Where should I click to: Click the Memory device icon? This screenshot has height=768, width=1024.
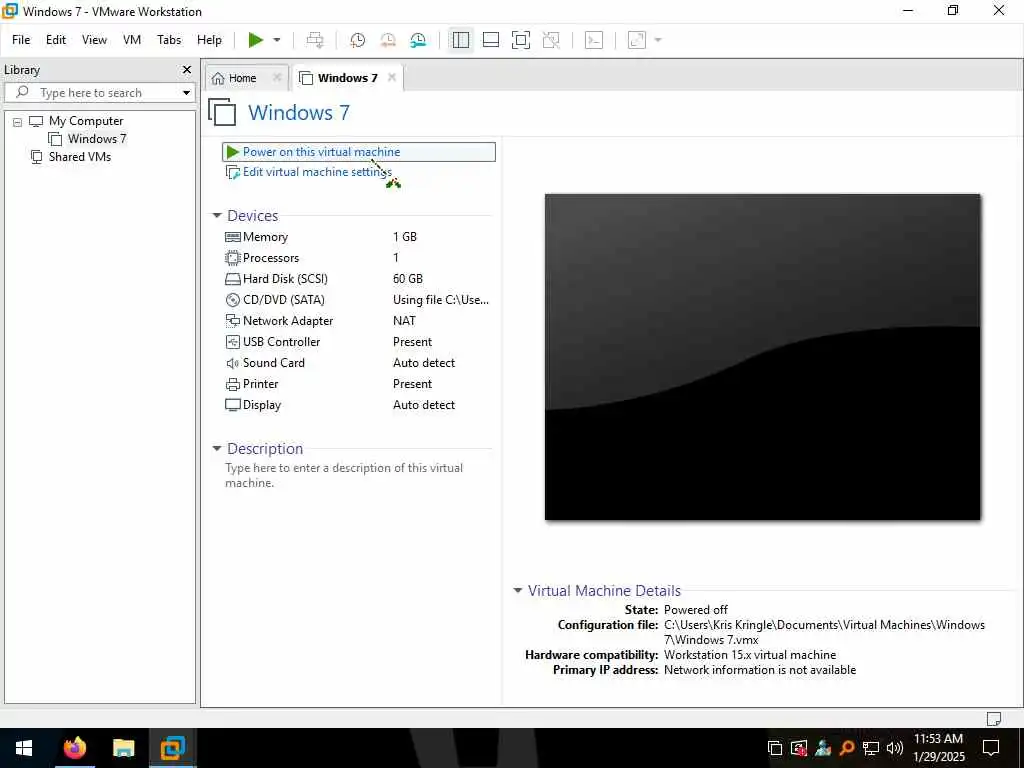click(232, 237)
